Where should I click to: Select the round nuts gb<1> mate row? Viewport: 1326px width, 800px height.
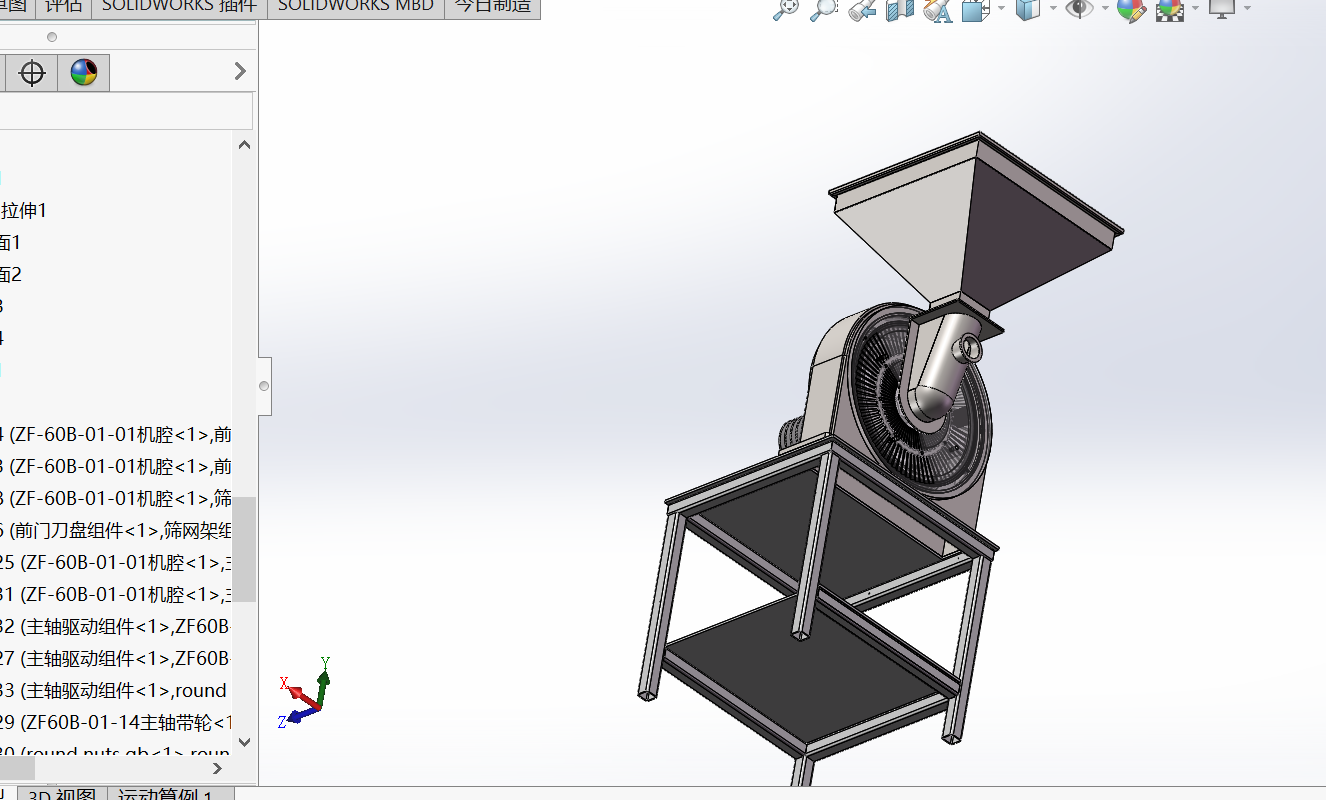[x=116, y=750]
